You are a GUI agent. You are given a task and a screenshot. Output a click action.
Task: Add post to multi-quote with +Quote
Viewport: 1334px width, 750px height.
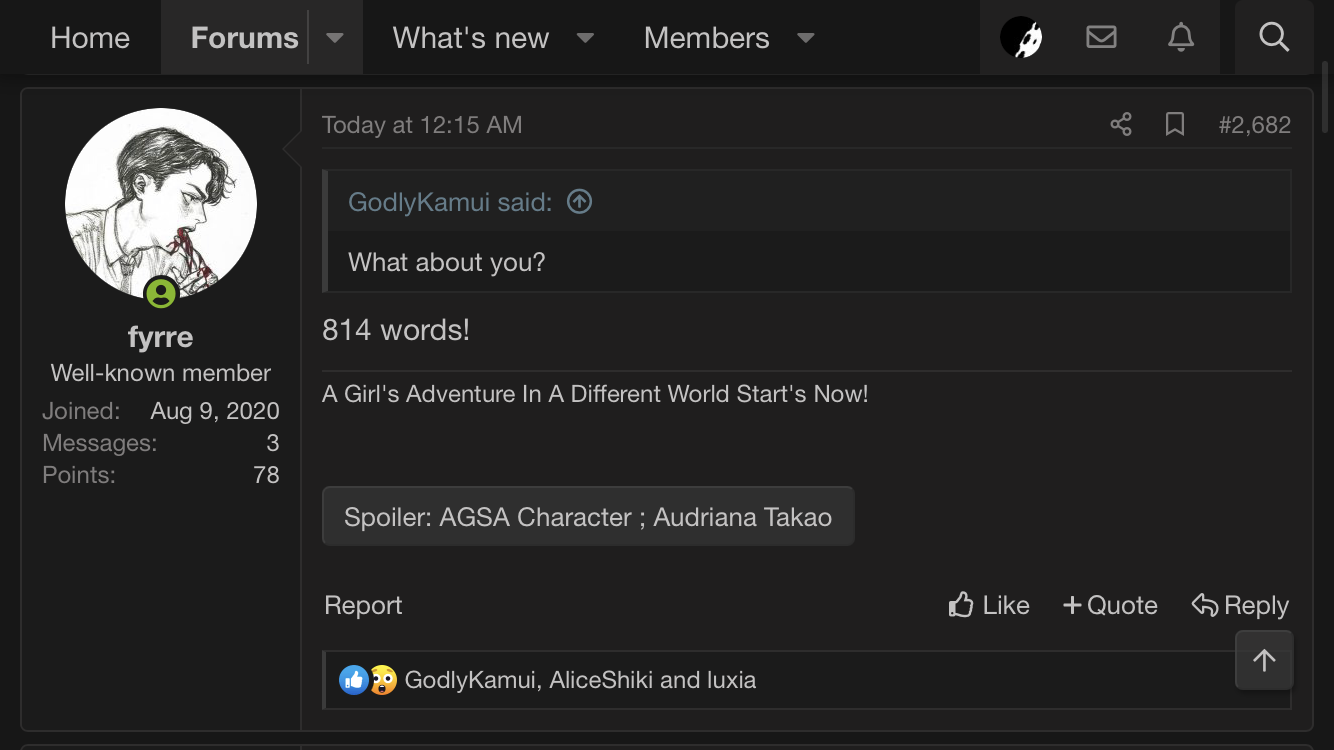1110,605
